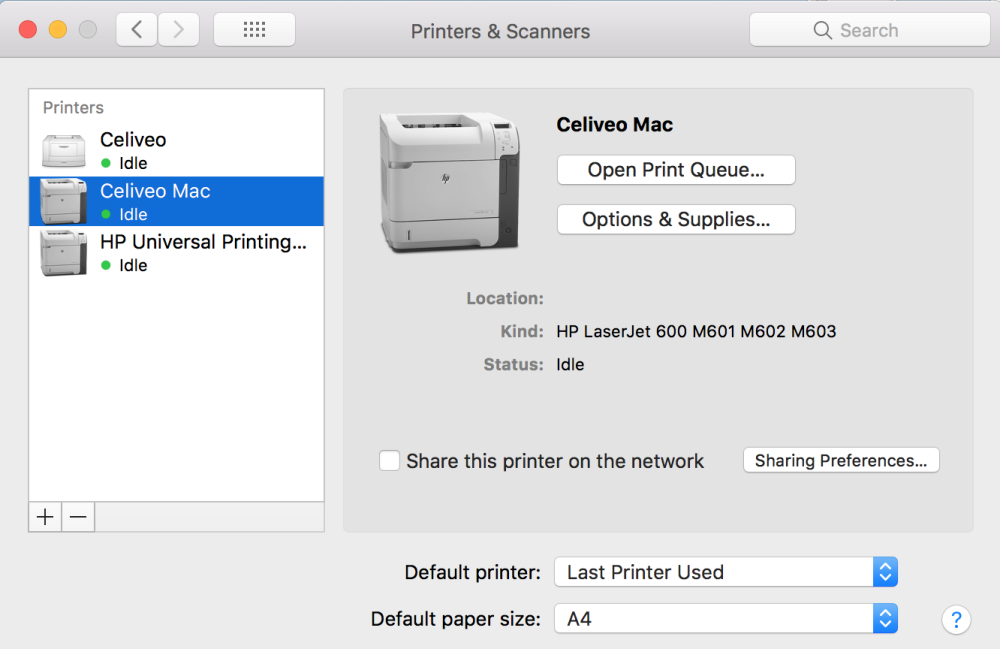Click the large HP LaserJet printer image
This screenshot has height=649, width=1000.
pos(449,181)
